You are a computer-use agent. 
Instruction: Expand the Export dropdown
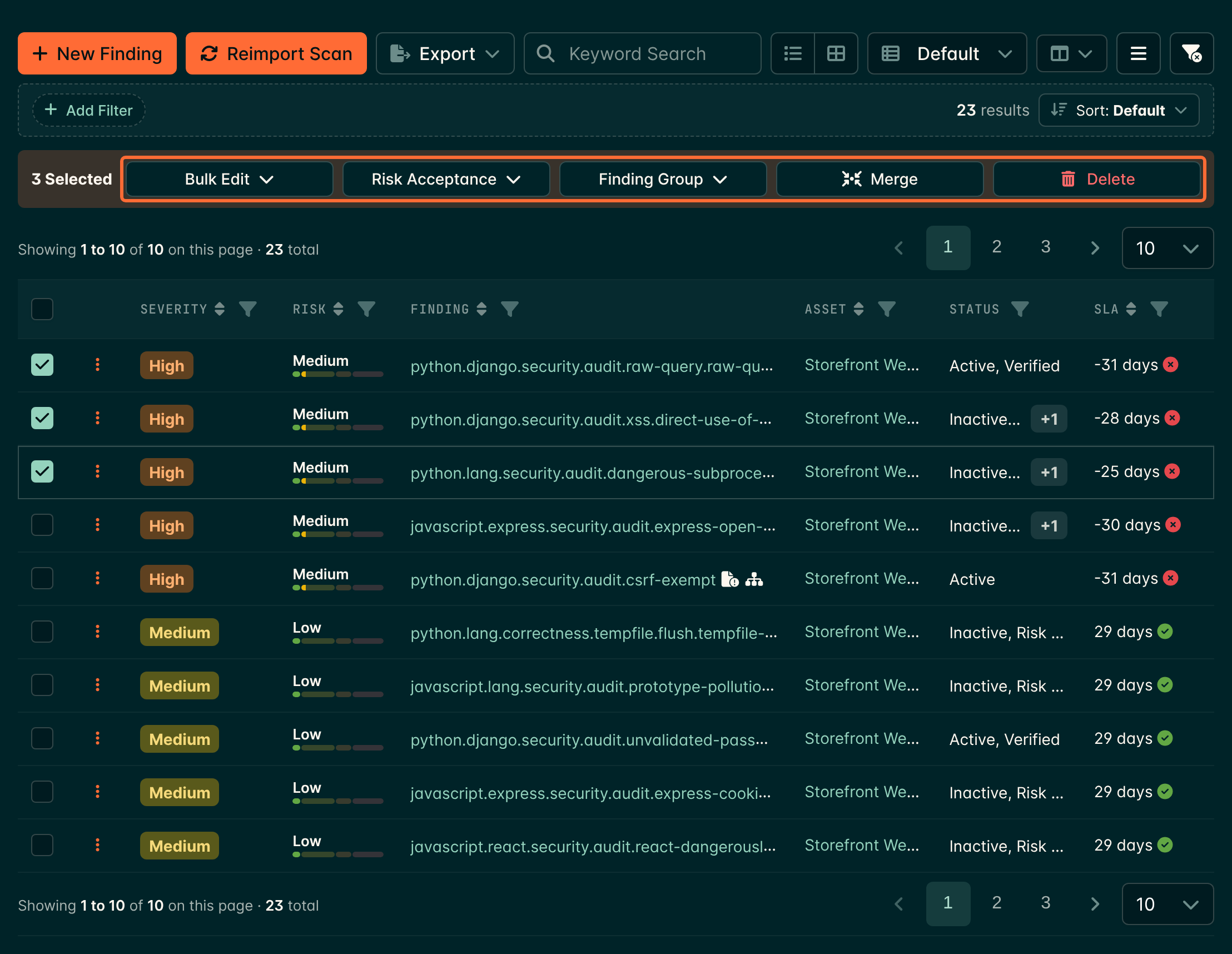click(445, 53)
